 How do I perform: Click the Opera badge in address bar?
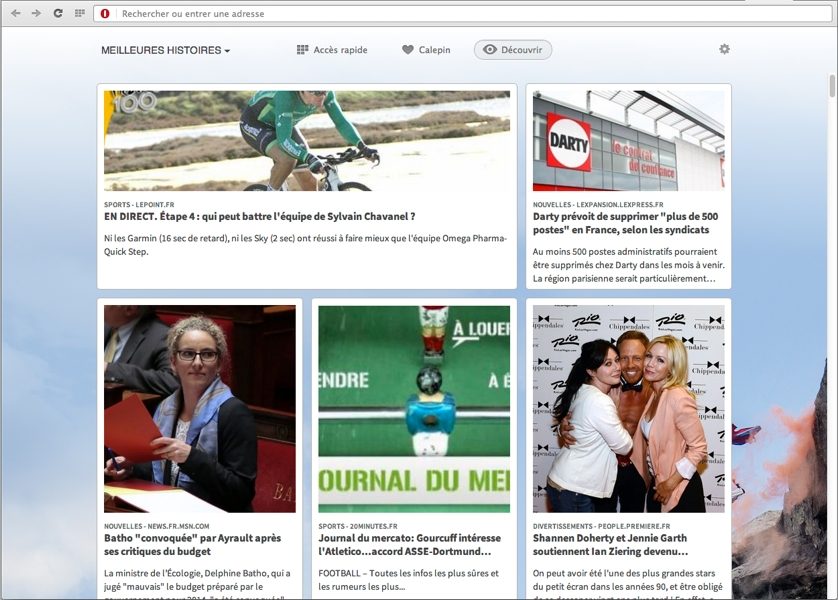[x=105, y=14]
